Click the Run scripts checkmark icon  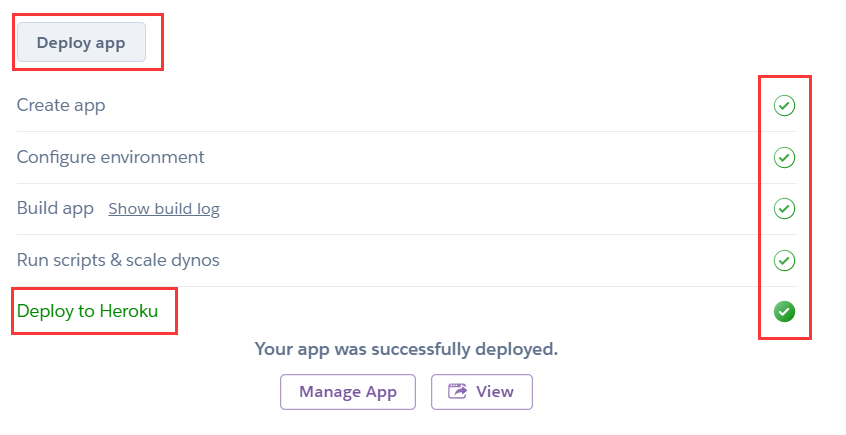click(784, 260)
